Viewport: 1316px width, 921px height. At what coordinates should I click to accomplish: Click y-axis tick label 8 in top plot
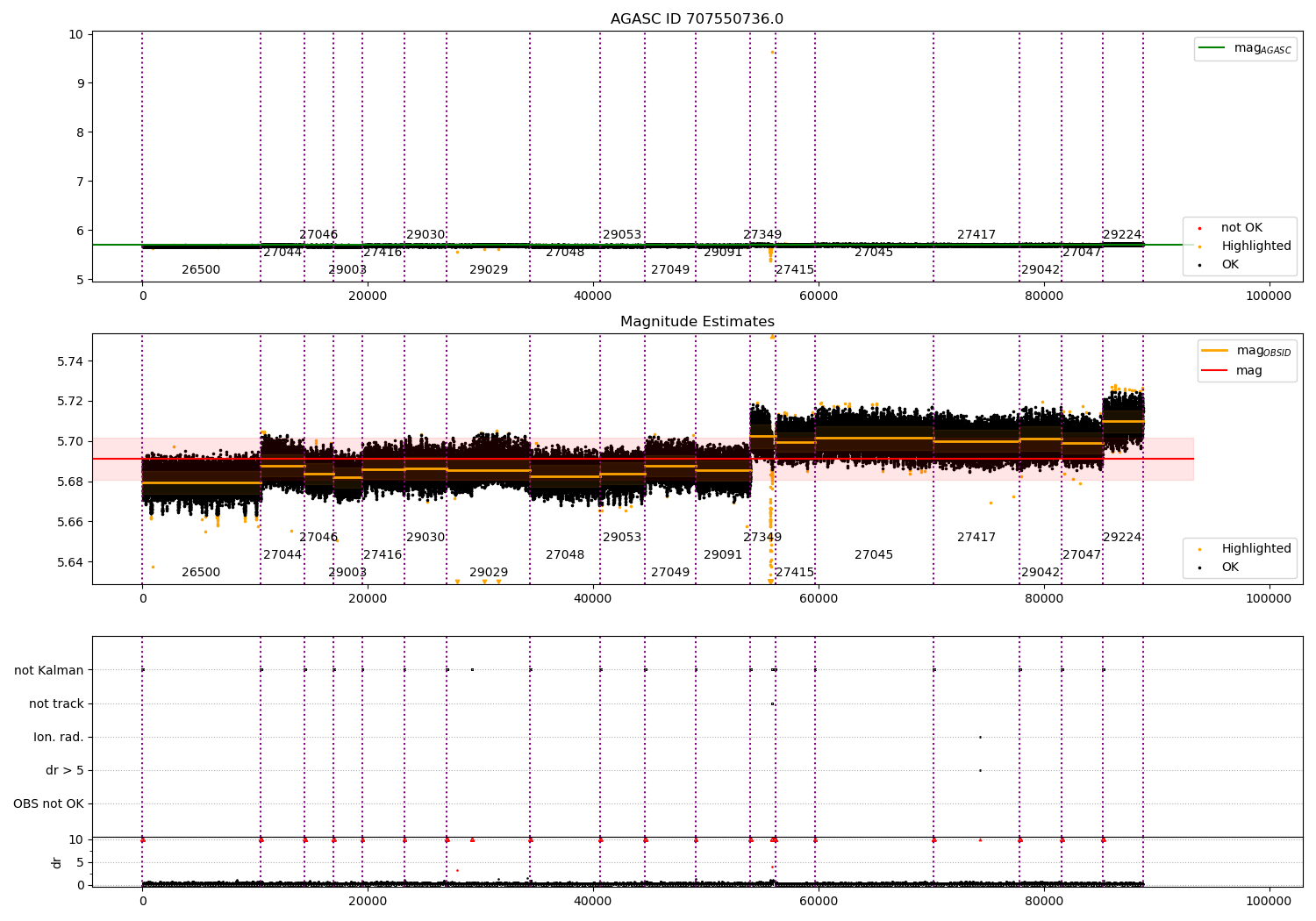(80, 132)
